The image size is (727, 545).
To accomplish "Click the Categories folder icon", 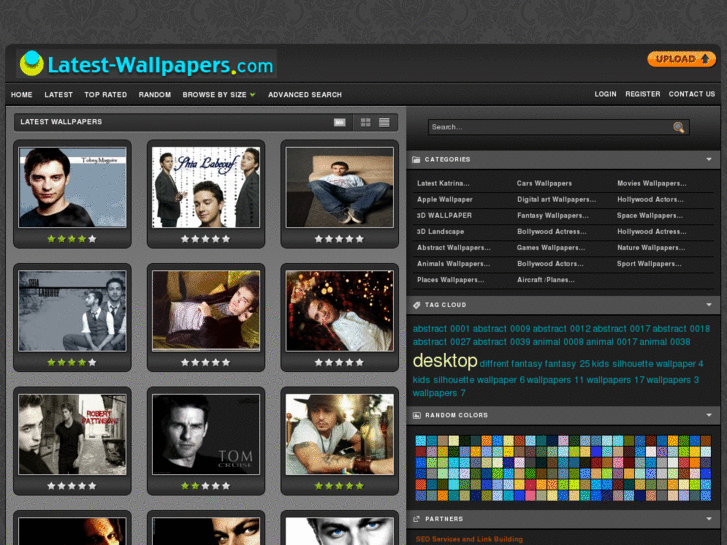I will pyautogui.click(x=416, y=160).
